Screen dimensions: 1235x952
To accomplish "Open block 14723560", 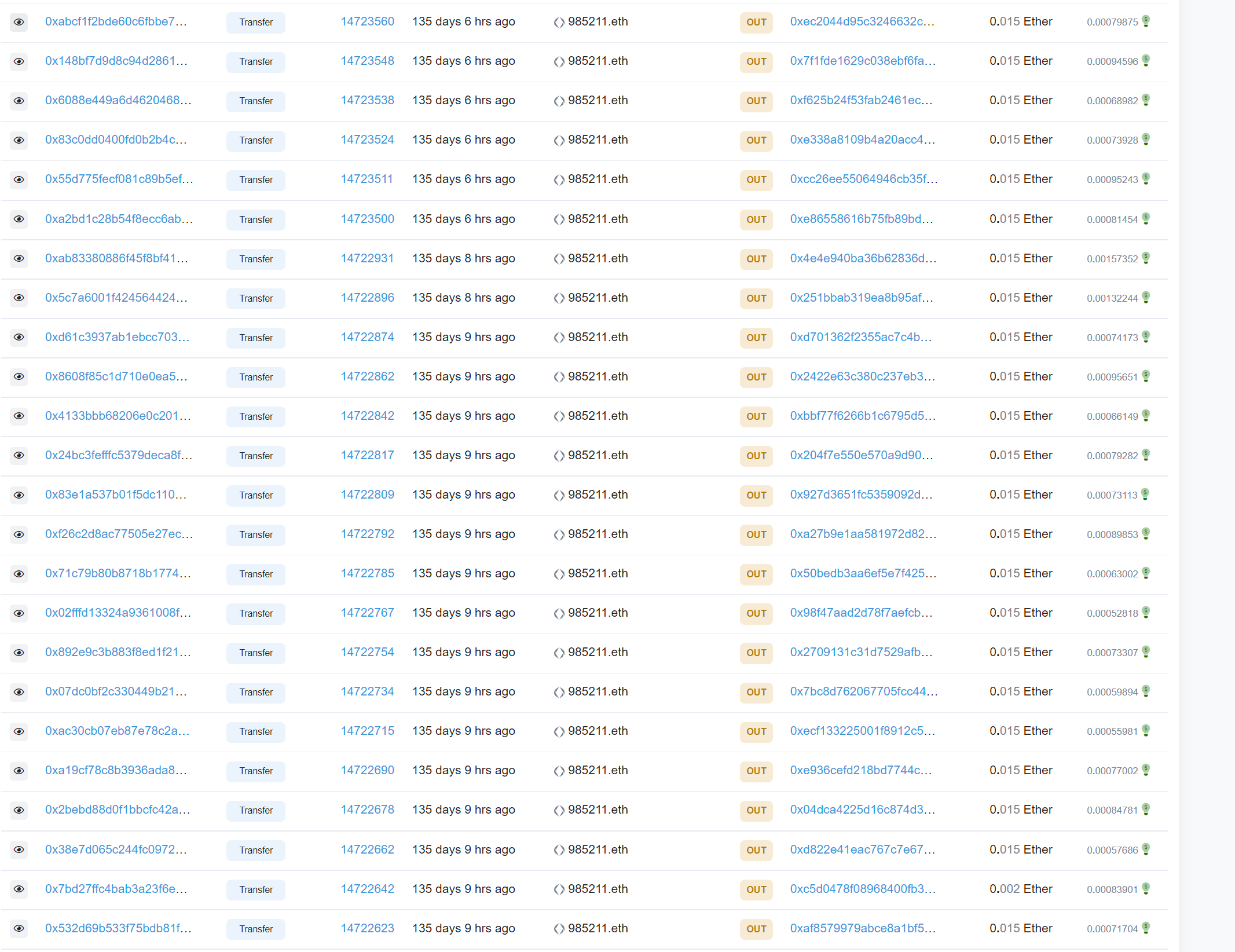I will (367, 21).
